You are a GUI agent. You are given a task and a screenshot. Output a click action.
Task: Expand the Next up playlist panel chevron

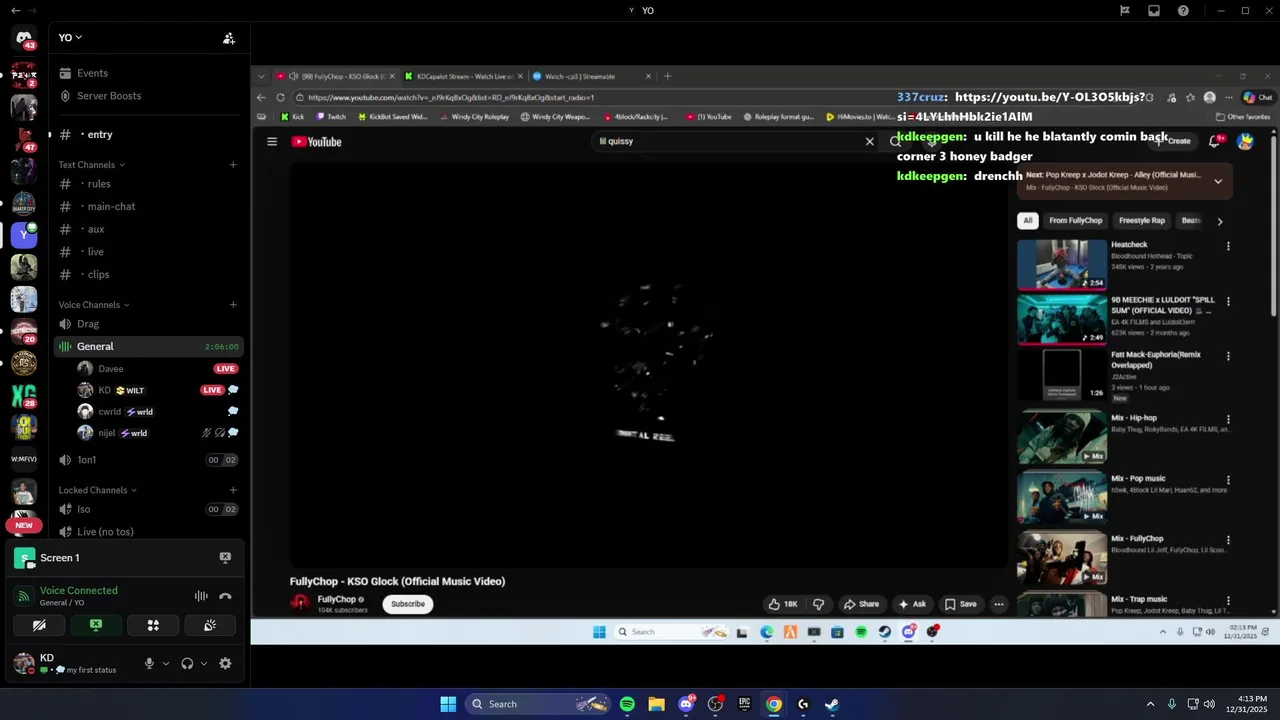coord(1218,181)
